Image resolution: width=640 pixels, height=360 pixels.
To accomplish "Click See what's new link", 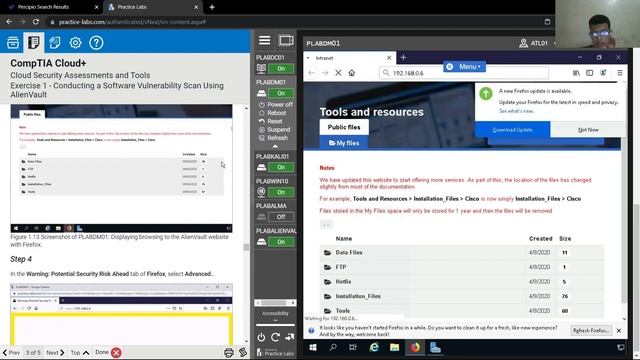I will pyautogui.click(x=516, y=111).
